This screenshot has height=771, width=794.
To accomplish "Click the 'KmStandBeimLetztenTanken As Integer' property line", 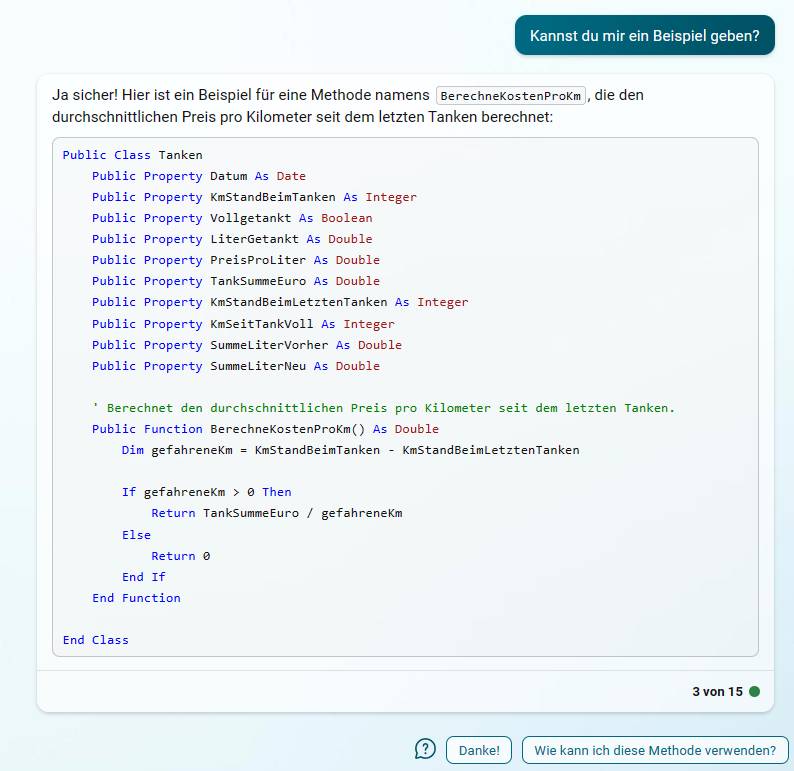I will pos(280,302).
